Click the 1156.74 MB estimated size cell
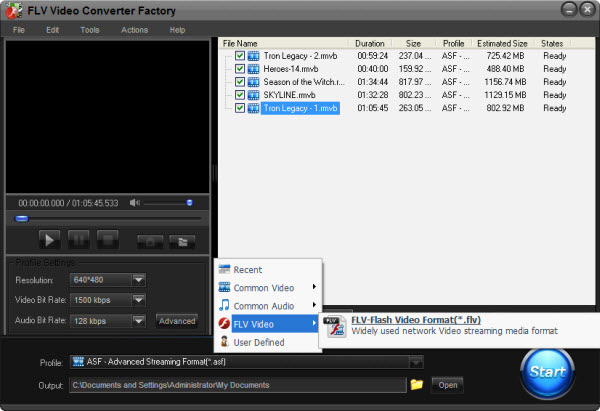The image size is (600, 411). pyautogui.click(x=505, y=82)
